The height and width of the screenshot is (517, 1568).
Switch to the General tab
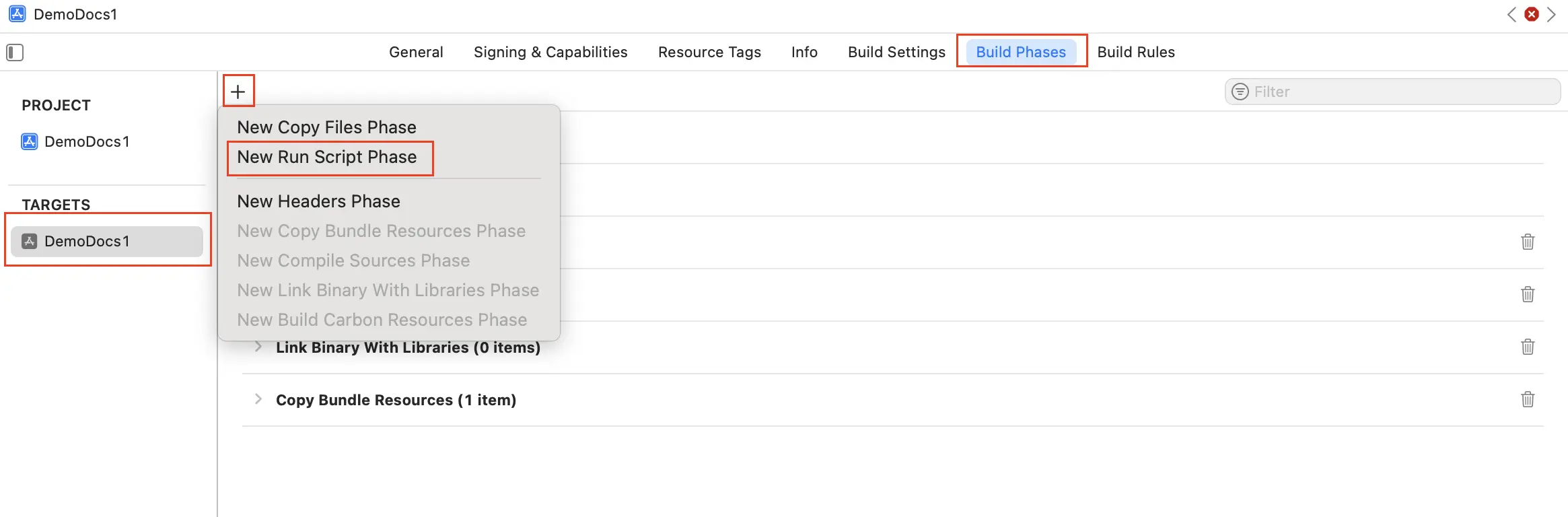415,52
